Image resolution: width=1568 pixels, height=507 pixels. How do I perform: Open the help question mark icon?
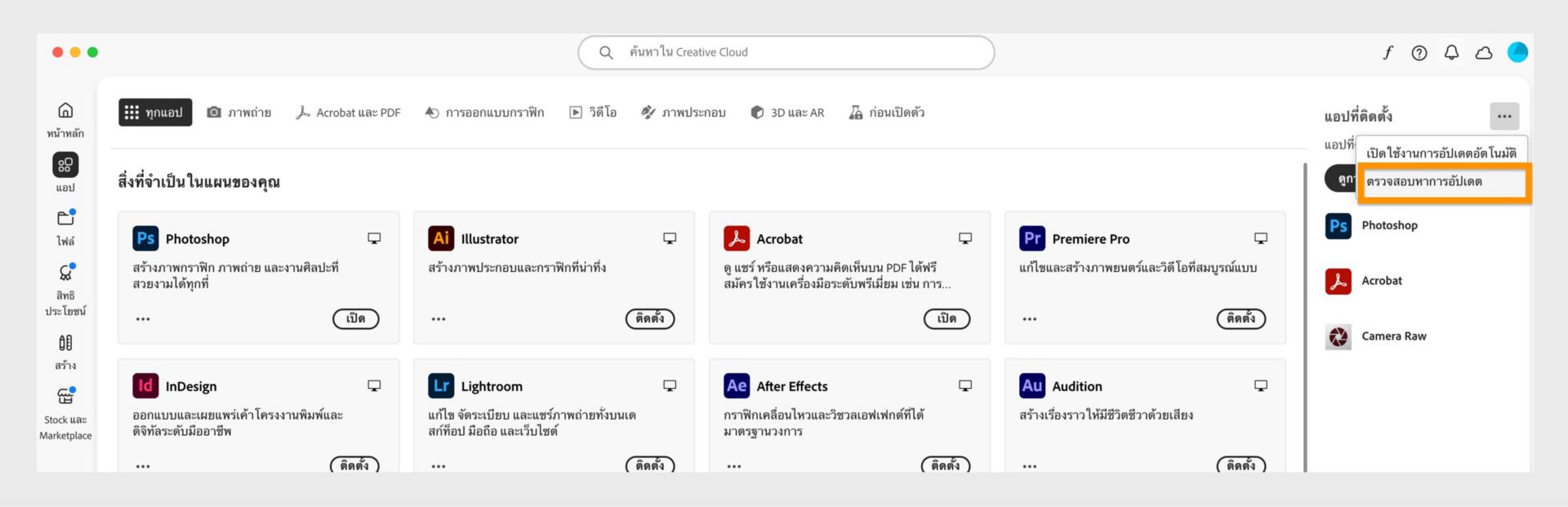coord(1419,52)
